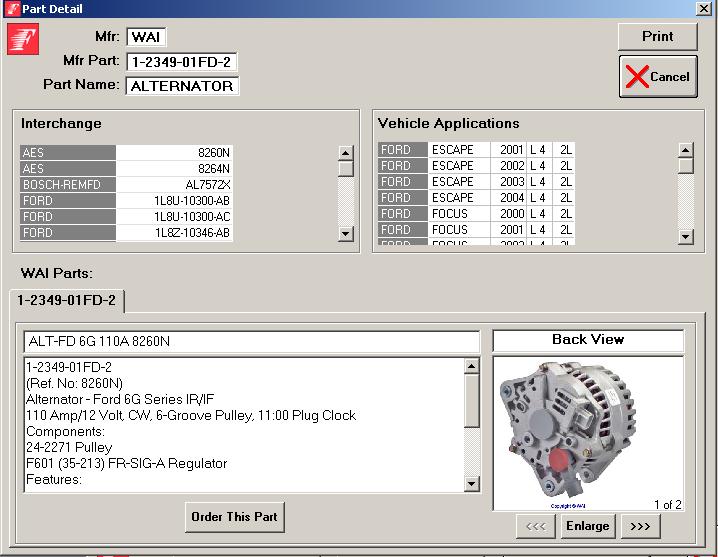The image size is (718, 557).
Task: Click Vehicle Applications scroll up arrow
Action: click(x=685, y=150)
